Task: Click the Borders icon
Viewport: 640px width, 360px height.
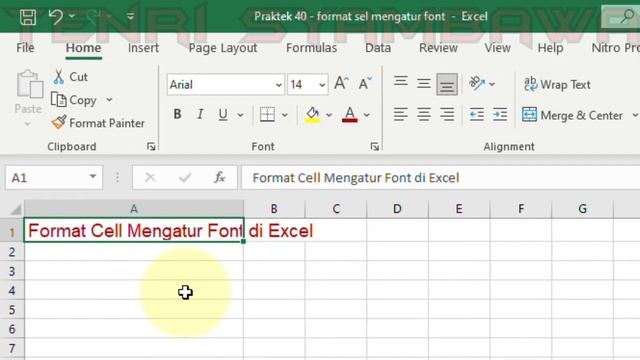Action: click(x=267, y=115)
